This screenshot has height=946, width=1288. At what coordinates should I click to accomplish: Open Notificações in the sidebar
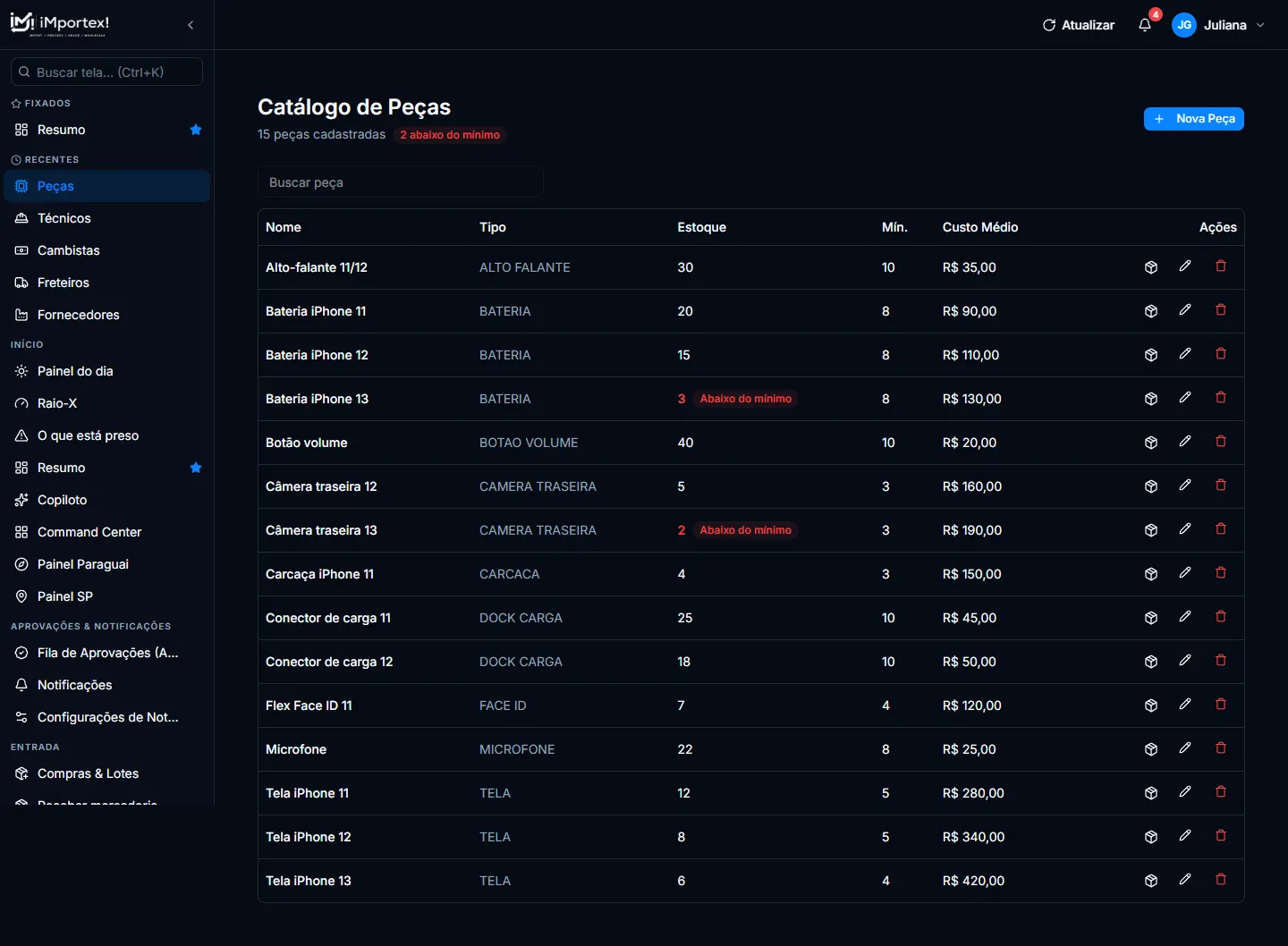click(x=107, y=685)
